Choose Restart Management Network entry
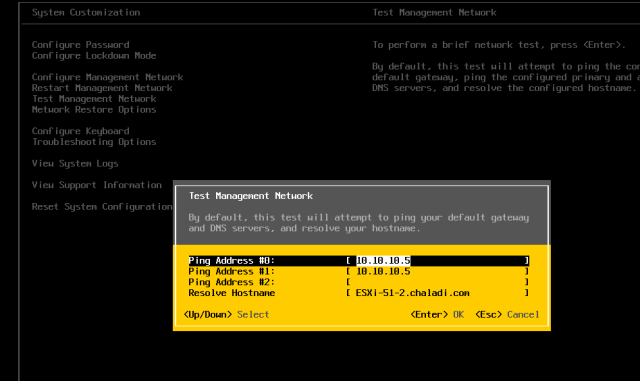 pyautogui.click(x=102, y=88)
